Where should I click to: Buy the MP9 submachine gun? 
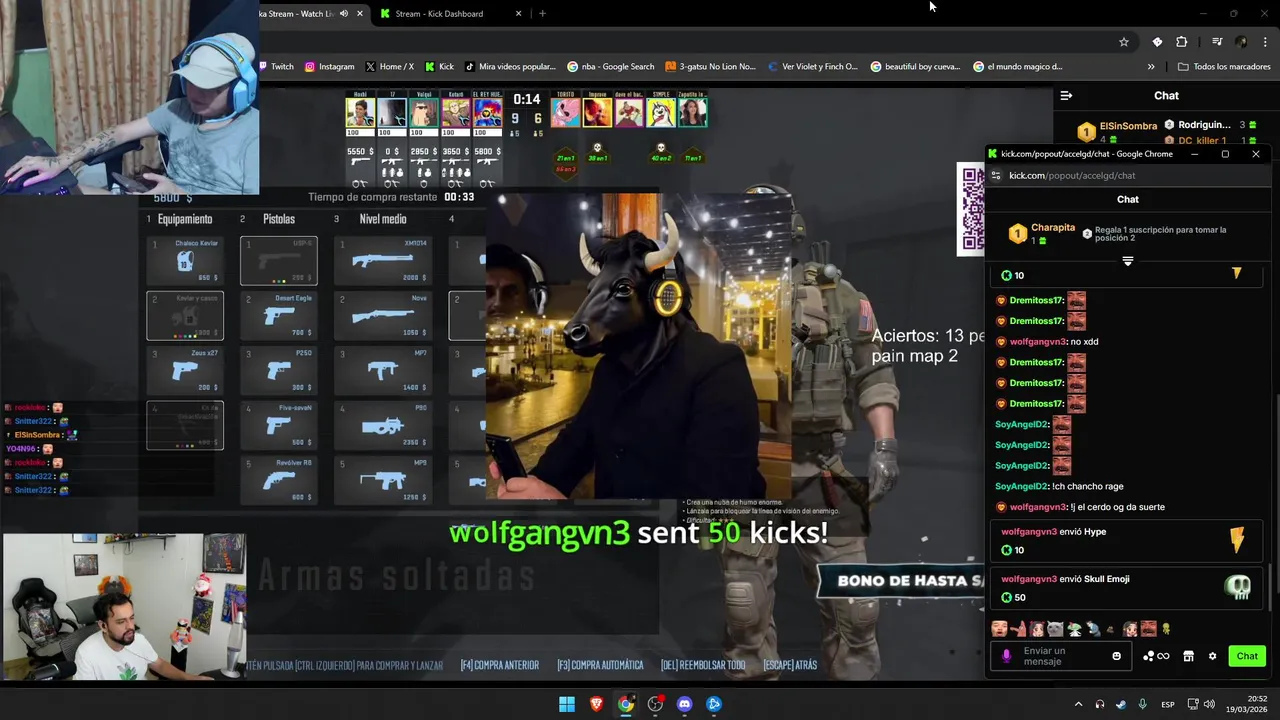[x=383, y=480]
